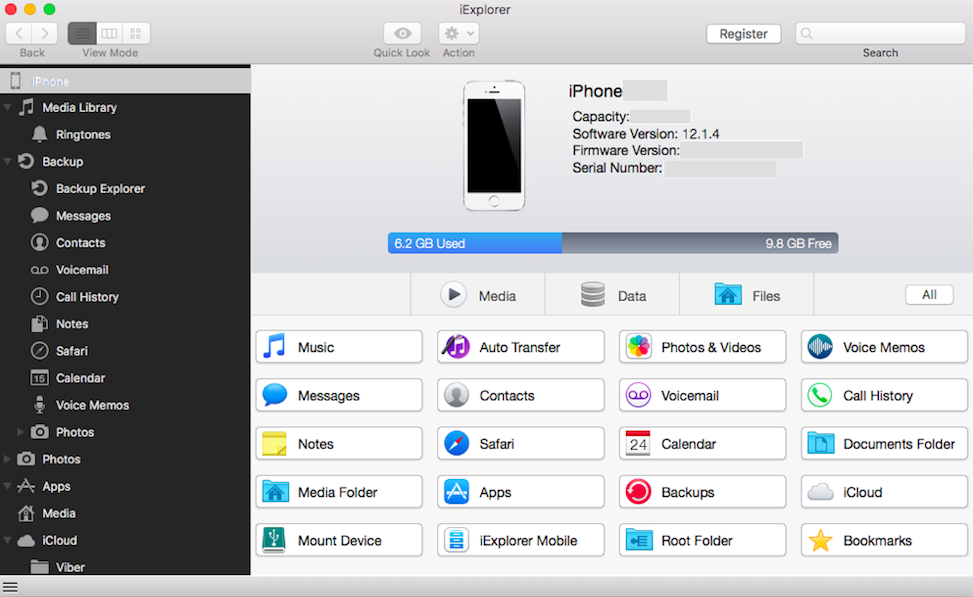Select the Data tab
The height and width of the screenshot is (597, 973).
click(612, 295)
